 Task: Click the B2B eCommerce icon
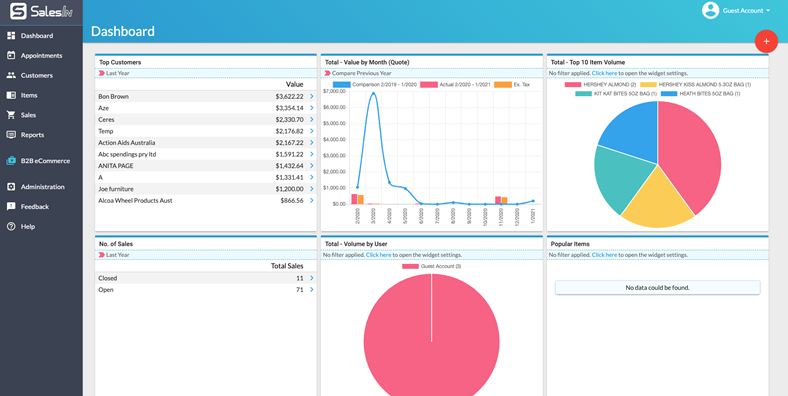click(x=11, y=161)
